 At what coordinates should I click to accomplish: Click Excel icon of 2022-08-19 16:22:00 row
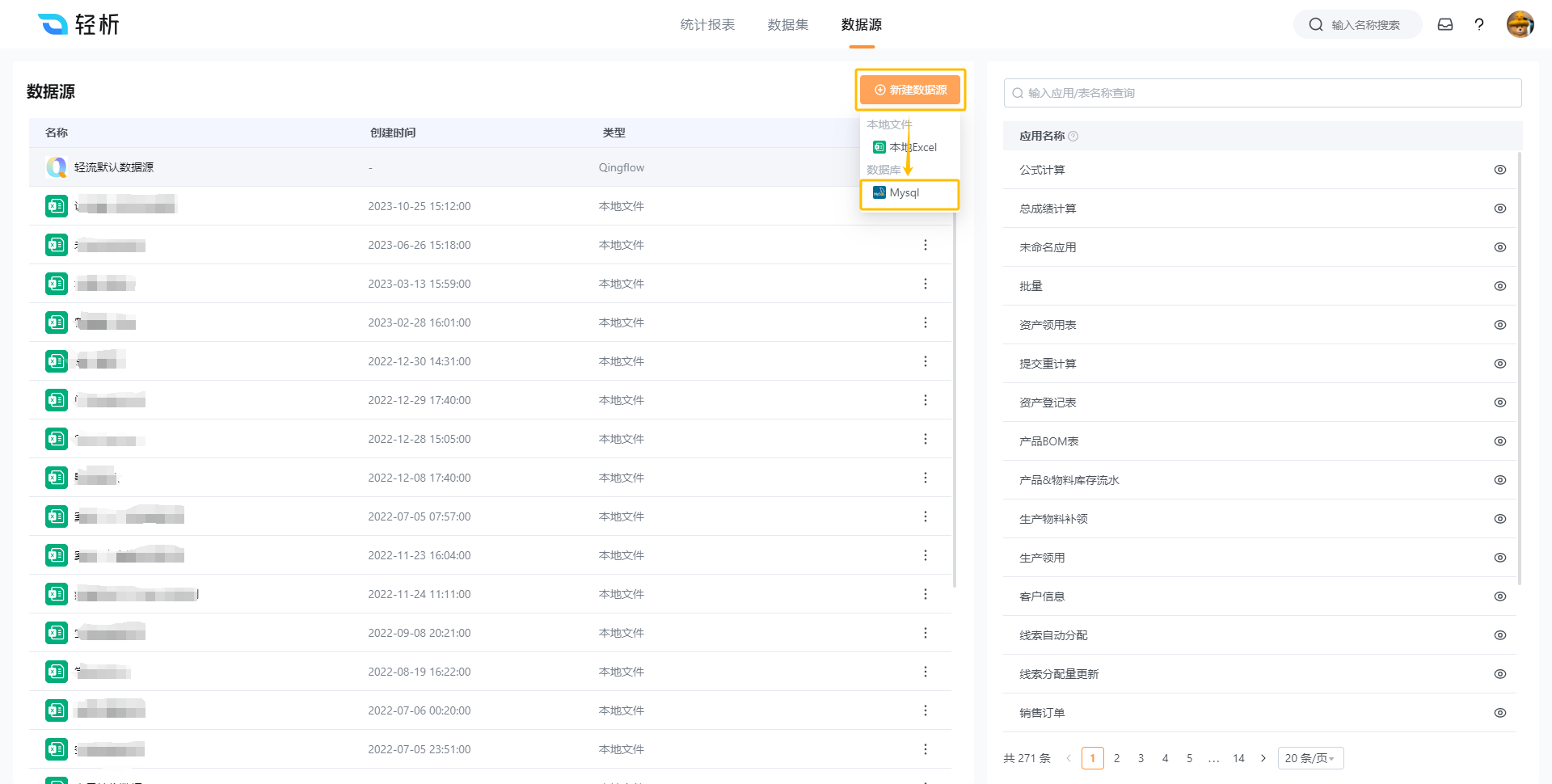coord(56,672)
